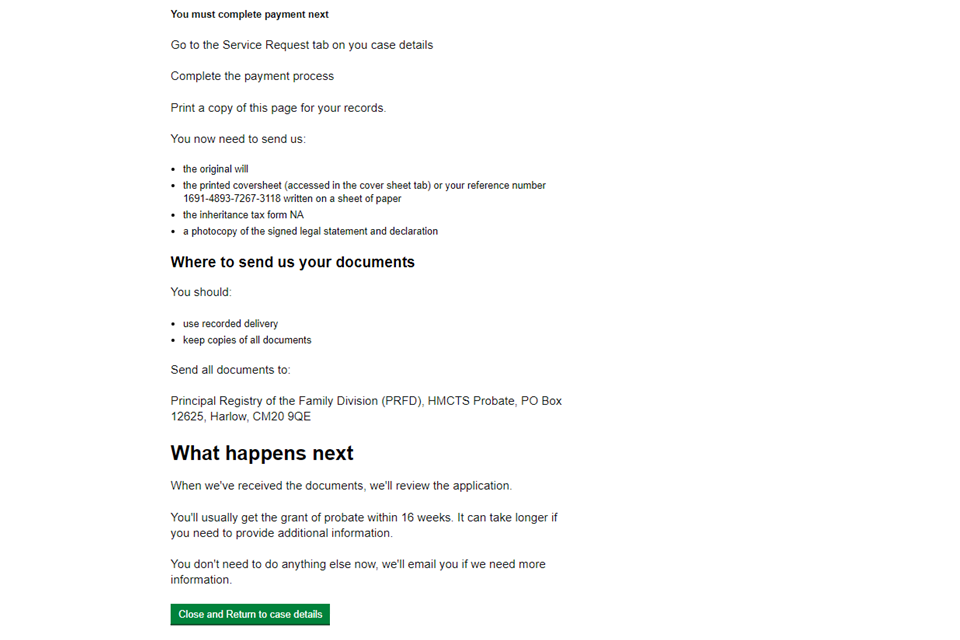Click the 'we'll email you' paragraph
Viewport: 960px width, 640px height.
pyautogui.click(x=358, y=571)
